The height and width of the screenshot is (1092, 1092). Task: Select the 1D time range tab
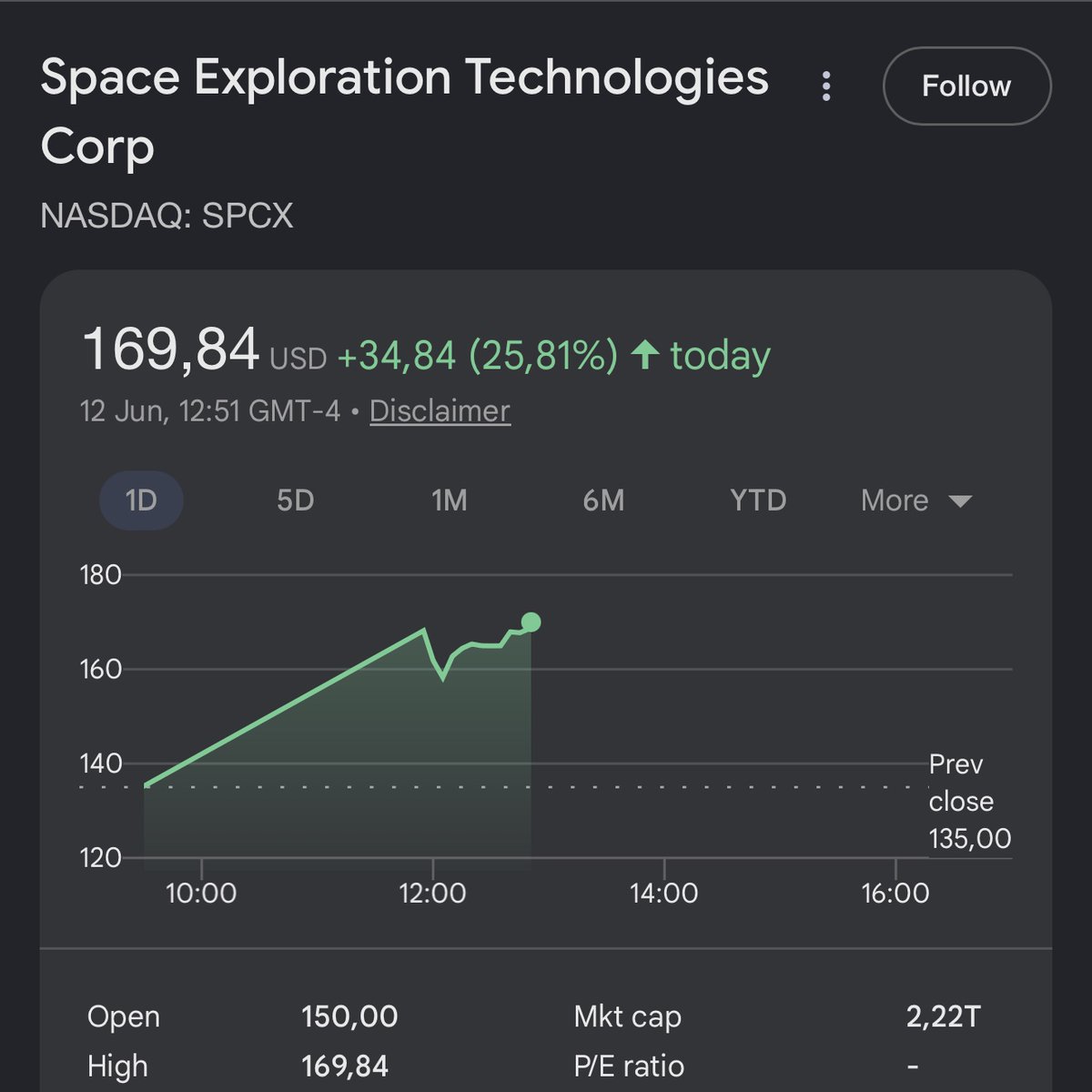point(141,500)
